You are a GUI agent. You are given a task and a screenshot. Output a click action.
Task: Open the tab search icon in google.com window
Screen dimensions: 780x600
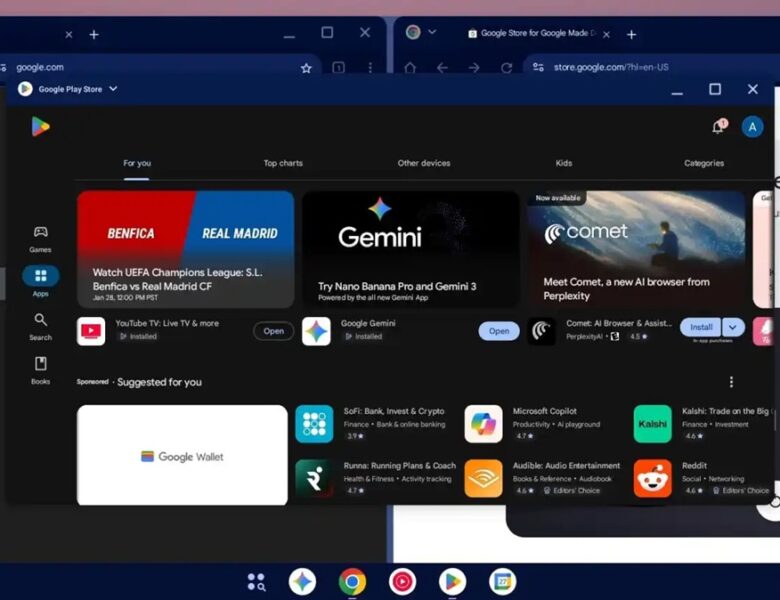coord(338,68)
